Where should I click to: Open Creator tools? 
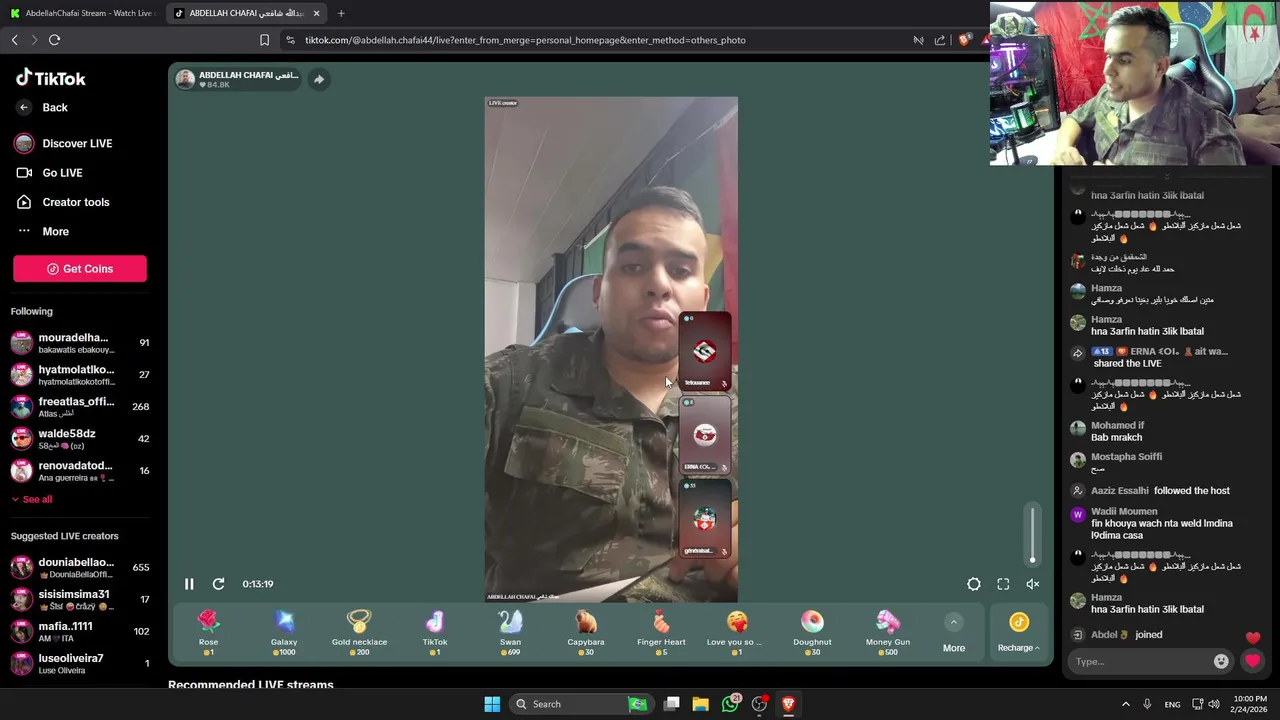pyautogui.click(x=63, y=202)
